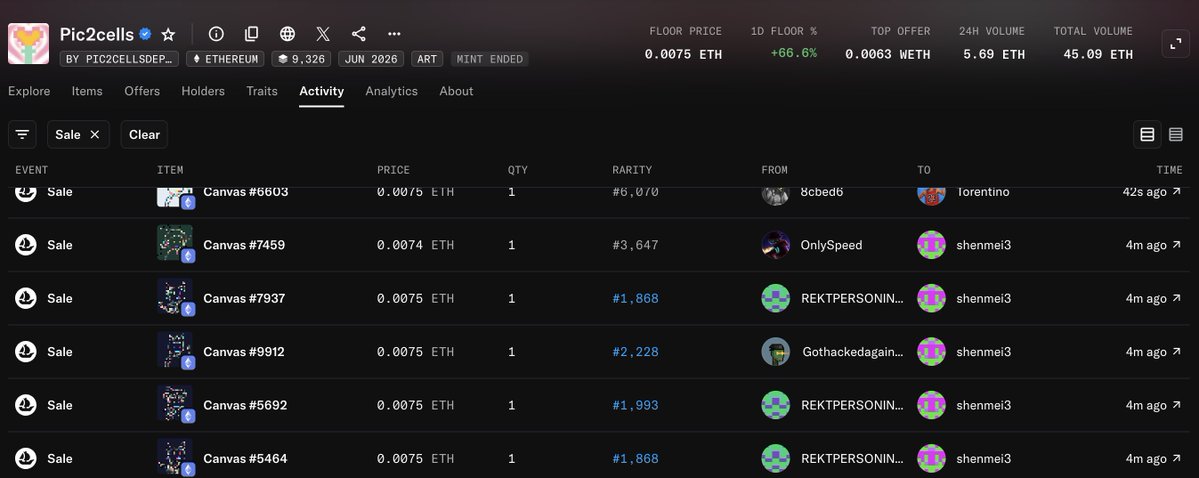Open the Holders tab
Image resolution: width=1199 pixels, height=478 pixels.
(x=203, y=91)
